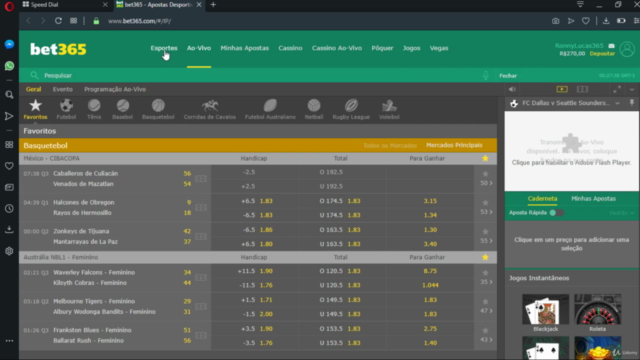Open Opera sidebar search icon

pos(9,95)
